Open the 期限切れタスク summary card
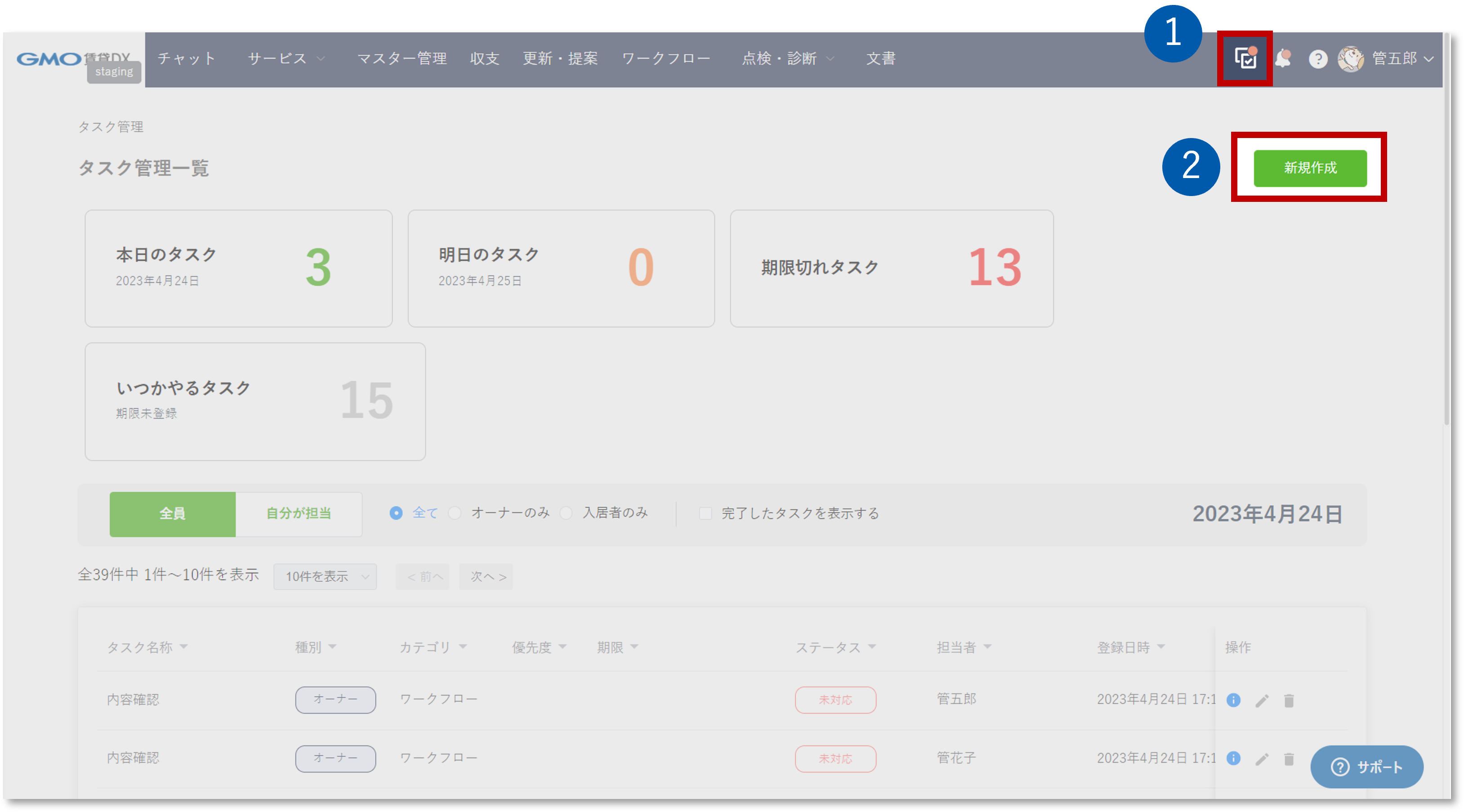 click(x=891, y=268)
